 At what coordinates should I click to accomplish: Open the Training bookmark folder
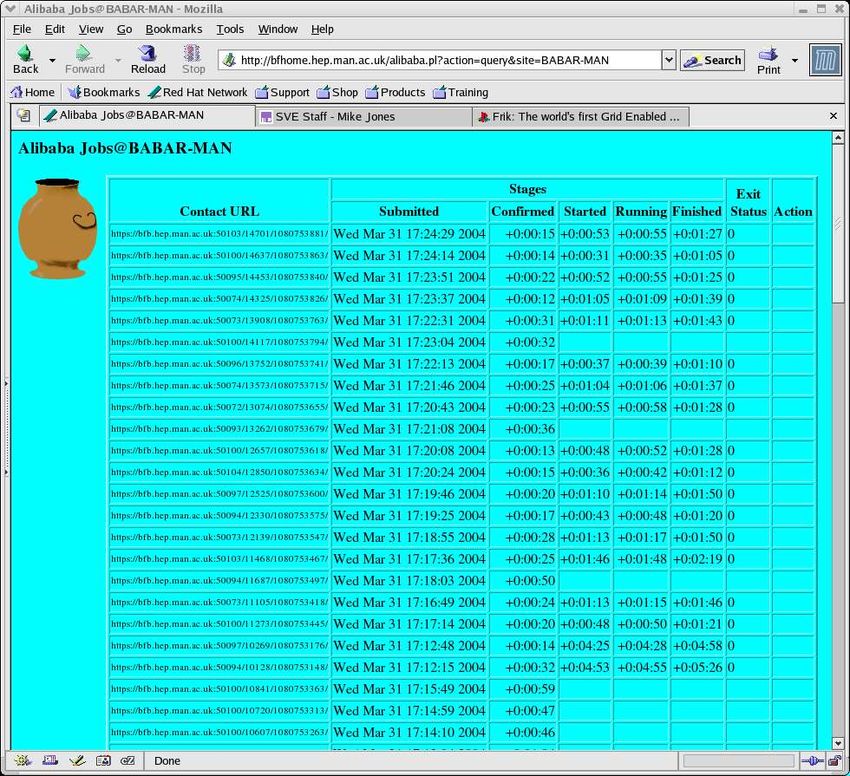tap(461, 92)
